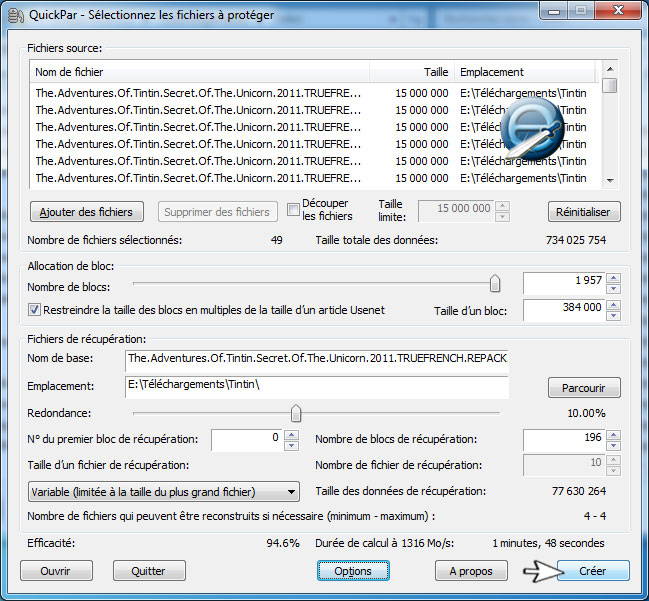Viewport: 649px width, 601px height.
Task: Click the Ouvrir button
Action: (x=56, y=571)
